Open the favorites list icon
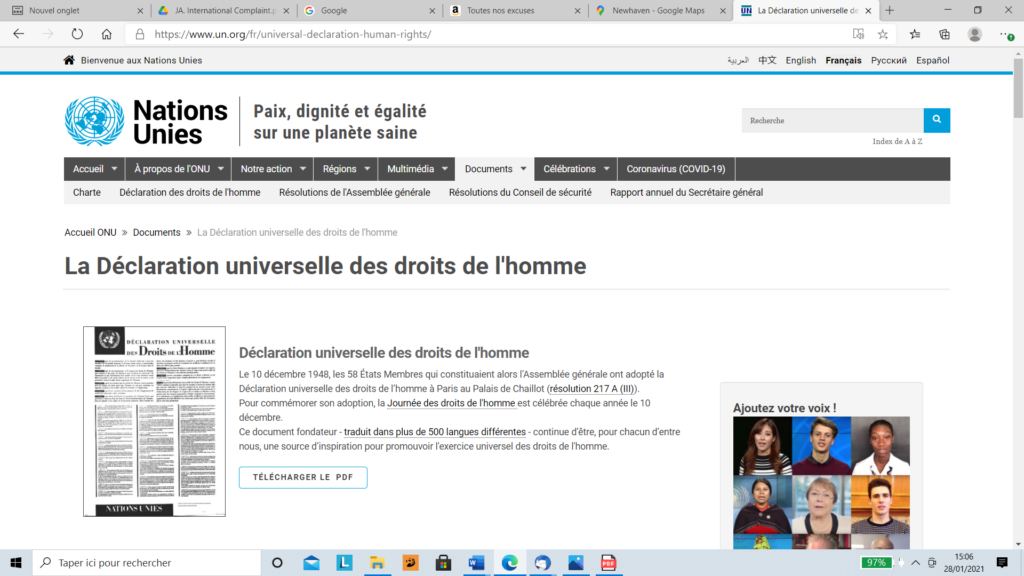 [915, 34]
